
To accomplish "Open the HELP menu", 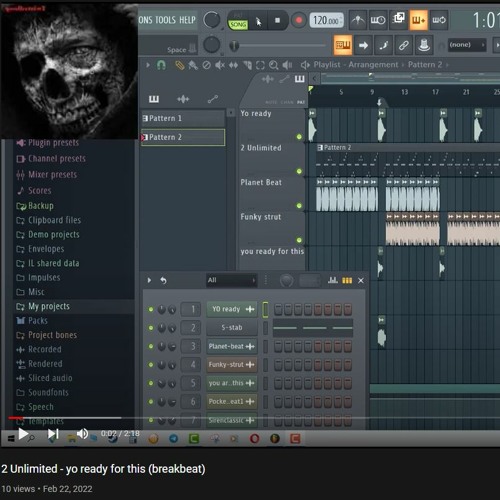I will tap(187, 20).
